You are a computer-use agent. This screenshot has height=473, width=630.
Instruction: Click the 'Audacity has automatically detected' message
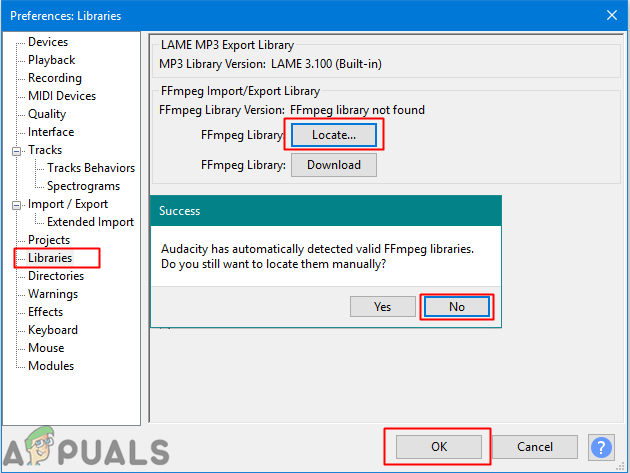[317, 256]
